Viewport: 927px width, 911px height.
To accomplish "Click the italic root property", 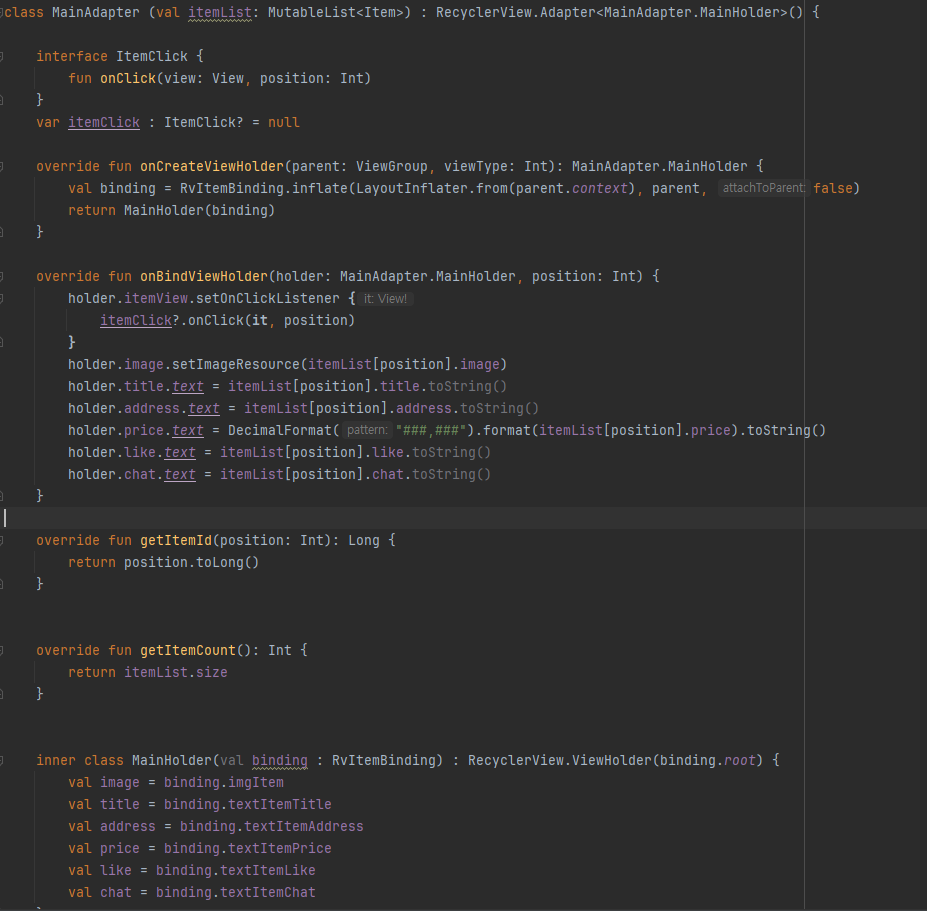I will pos(740,760).
